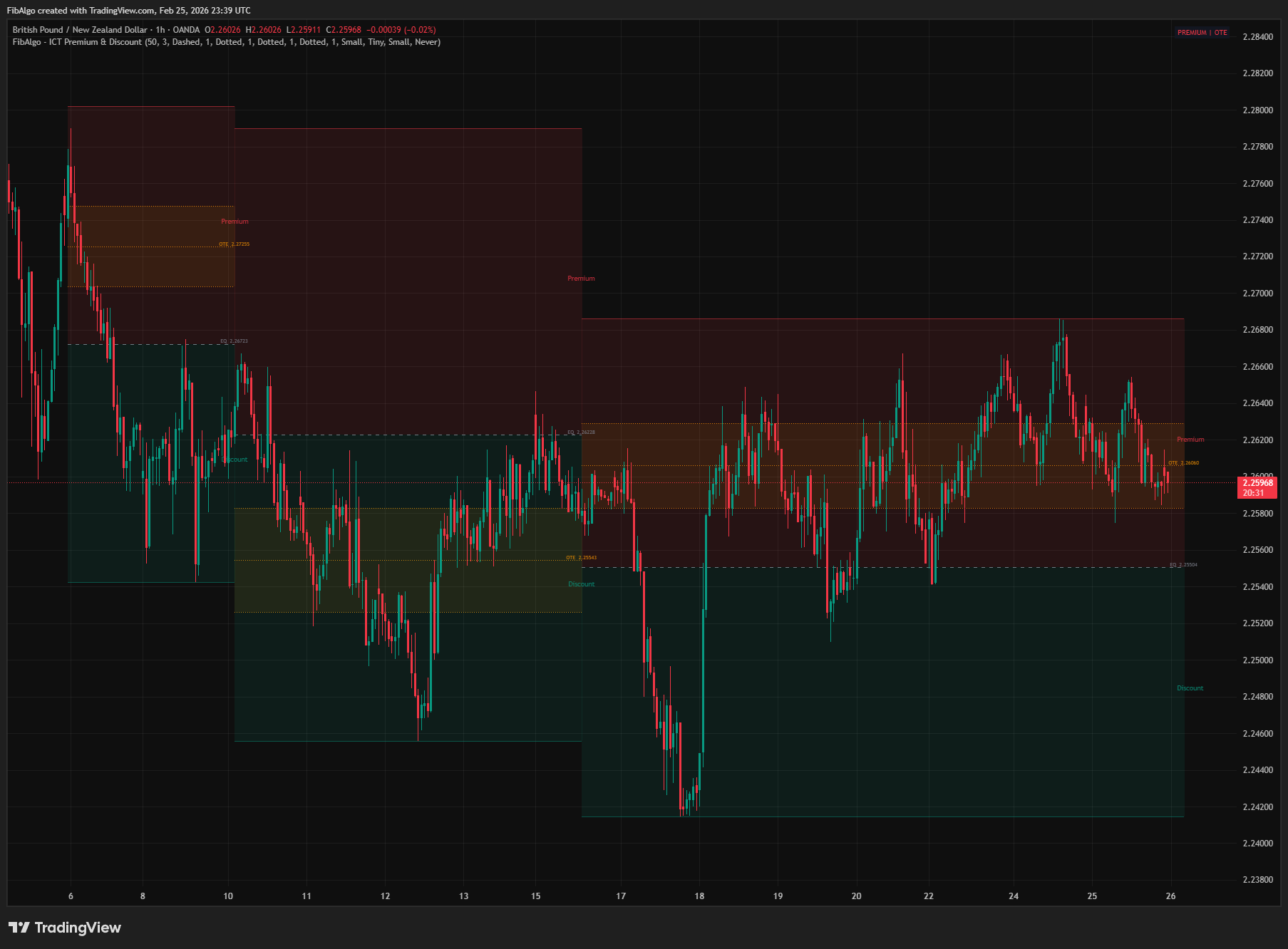Select the British Pound / New Zealand Dollar symbol title

tap(78, 29)
